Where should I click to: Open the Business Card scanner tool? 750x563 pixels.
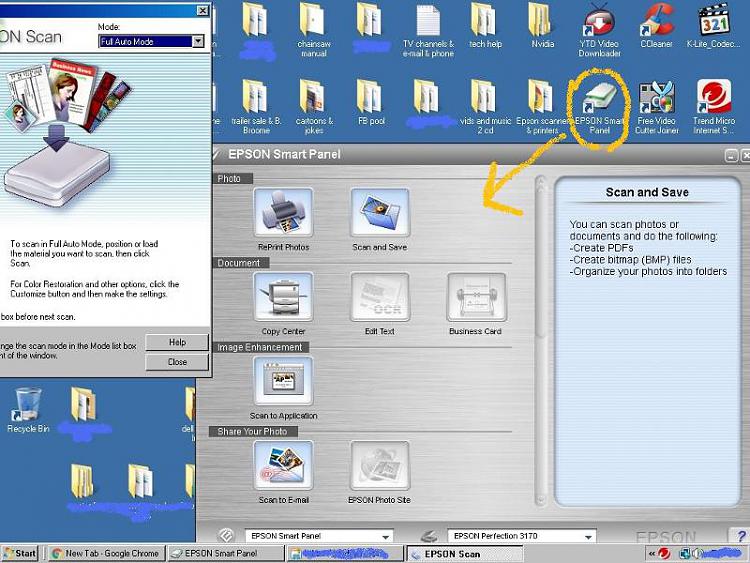[x=476, y=297]
